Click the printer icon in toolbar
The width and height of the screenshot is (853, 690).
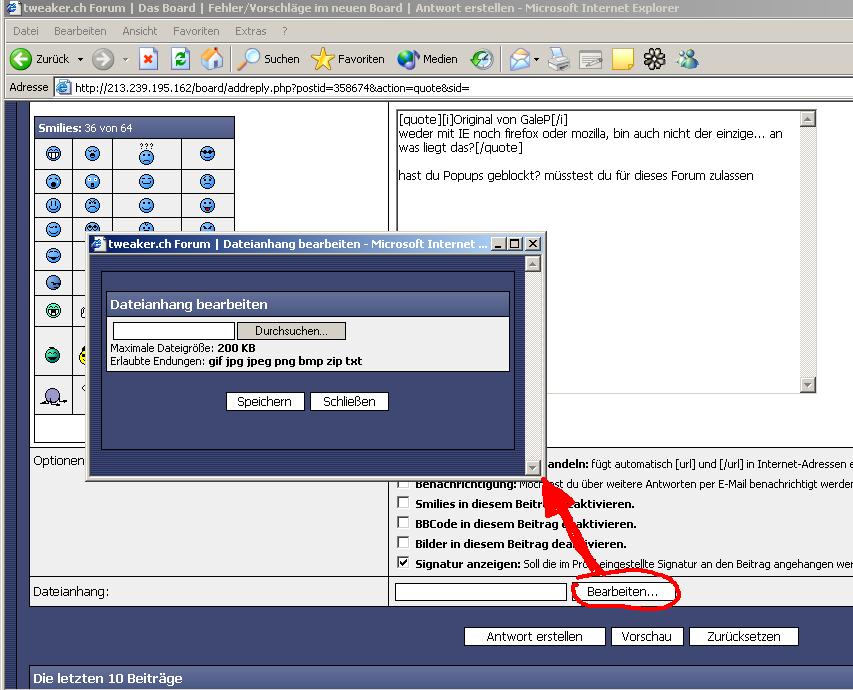(559, 59)
